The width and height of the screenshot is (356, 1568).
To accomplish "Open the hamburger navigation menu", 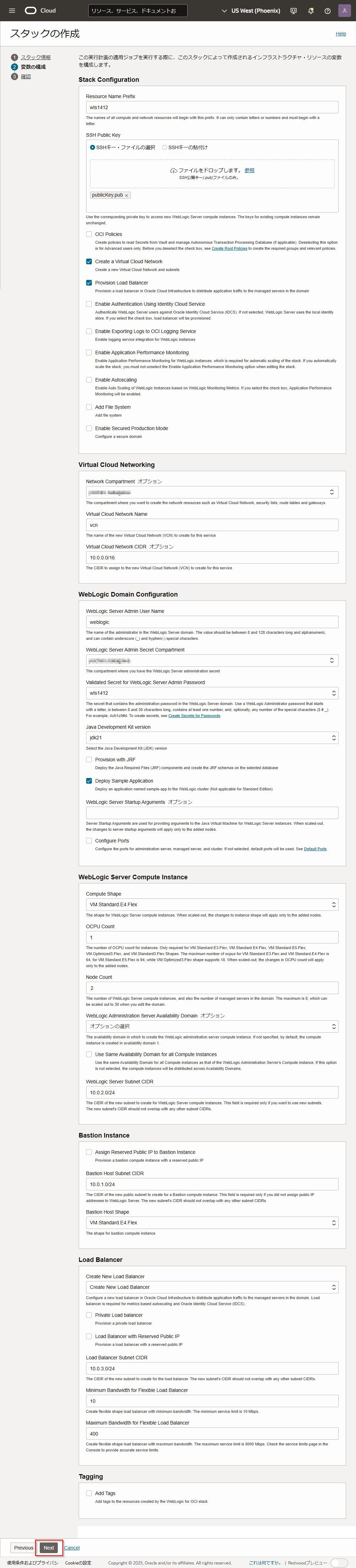I will [12, 10].
